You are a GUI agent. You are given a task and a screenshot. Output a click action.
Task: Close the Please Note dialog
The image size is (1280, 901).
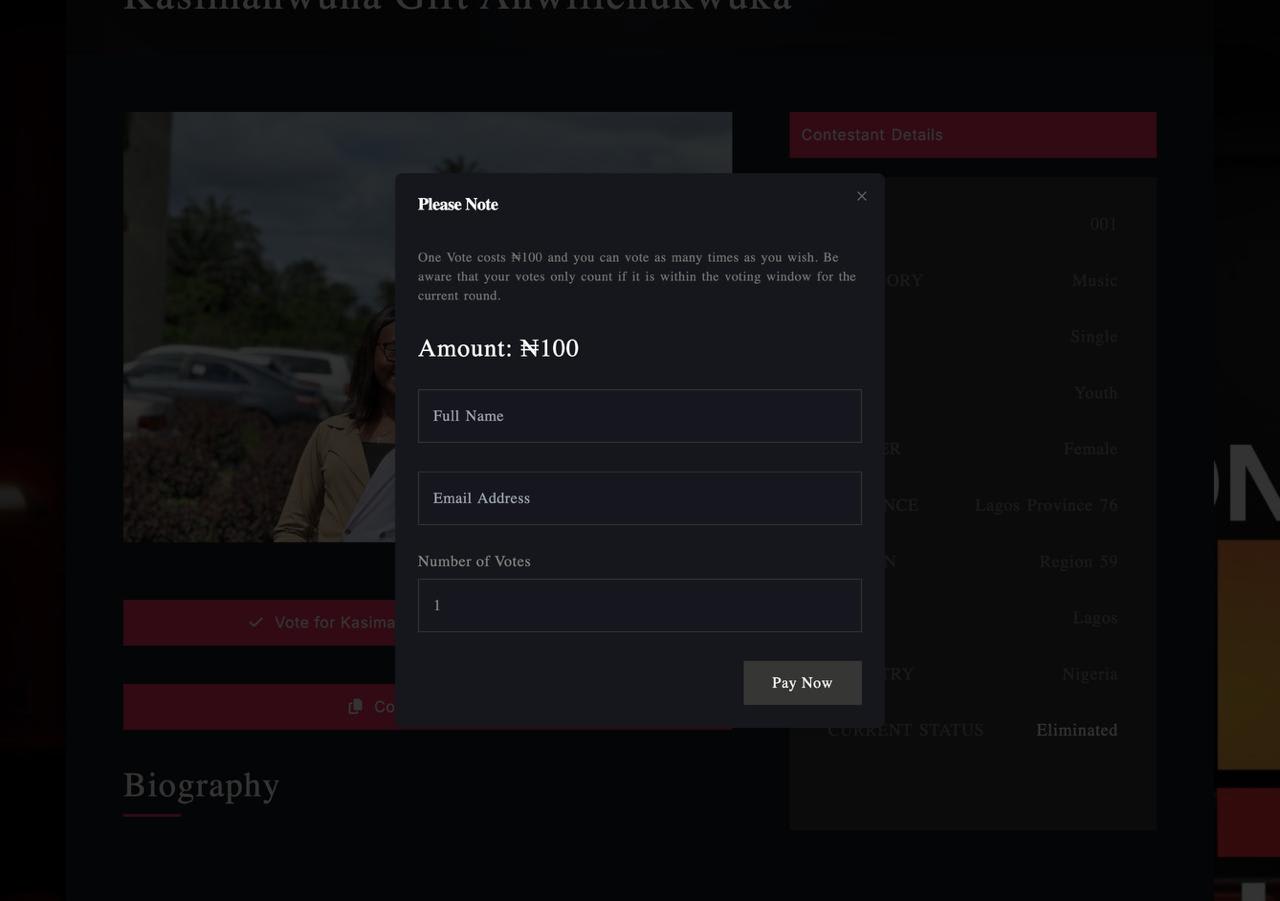(862, 196)
